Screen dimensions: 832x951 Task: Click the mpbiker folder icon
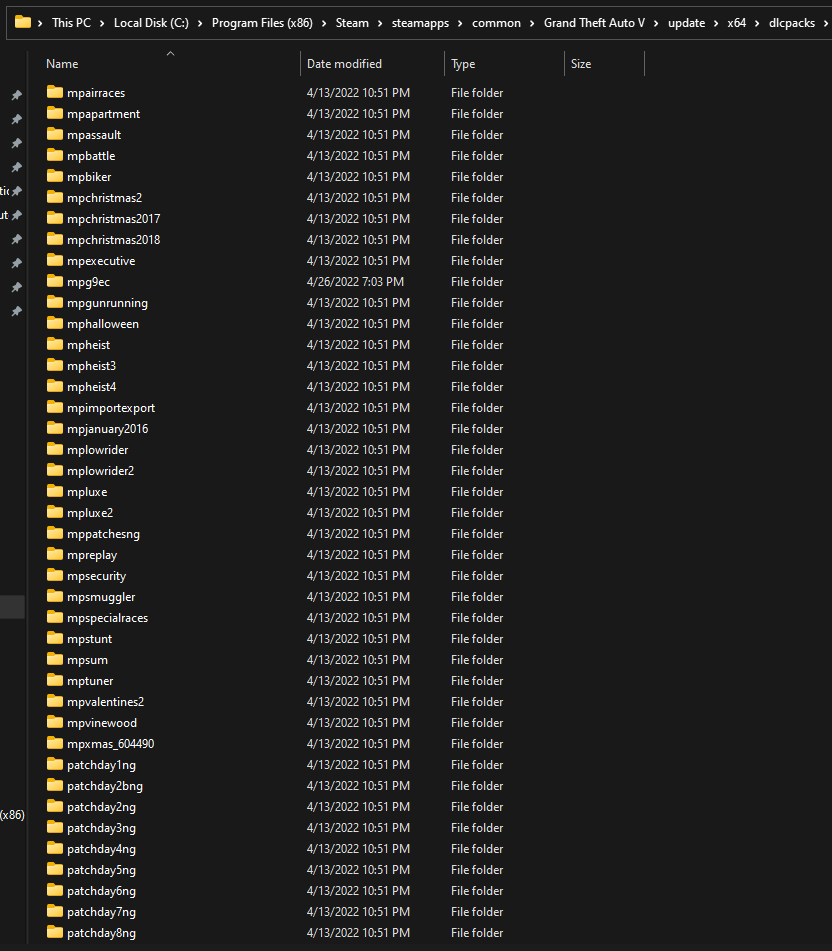(55, 176)
